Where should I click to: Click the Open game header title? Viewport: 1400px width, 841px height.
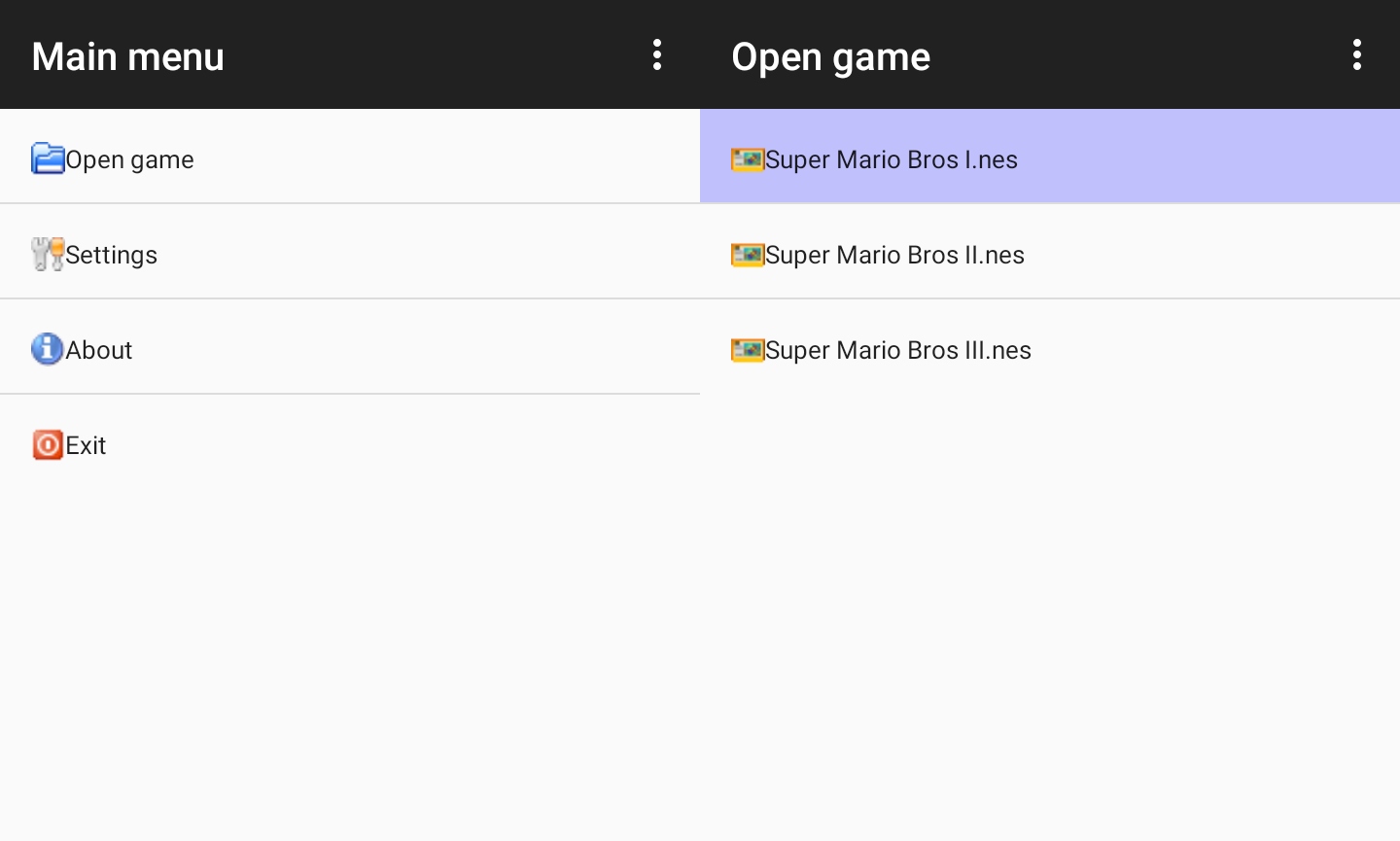(831, 56)
